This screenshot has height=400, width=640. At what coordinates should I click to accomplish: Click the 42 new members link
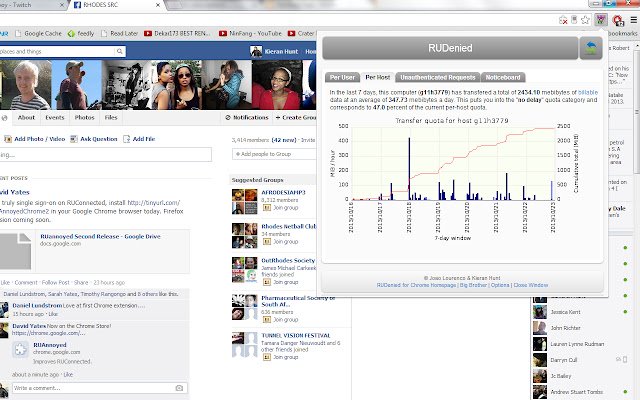pyautogui.click(x=284, y=140)
